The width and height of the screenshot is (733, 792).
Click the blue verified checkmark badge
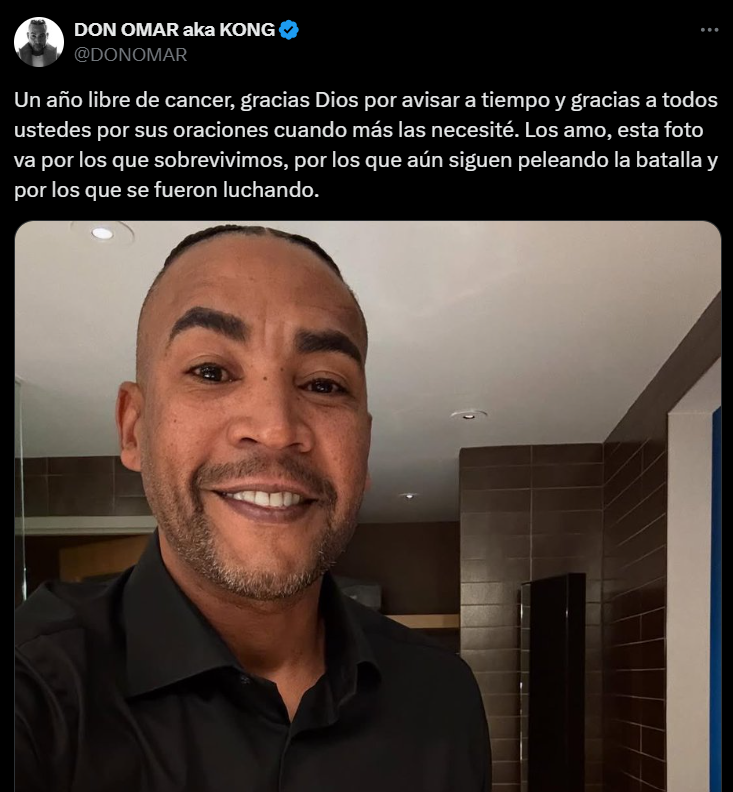click(x=288, y=30)
